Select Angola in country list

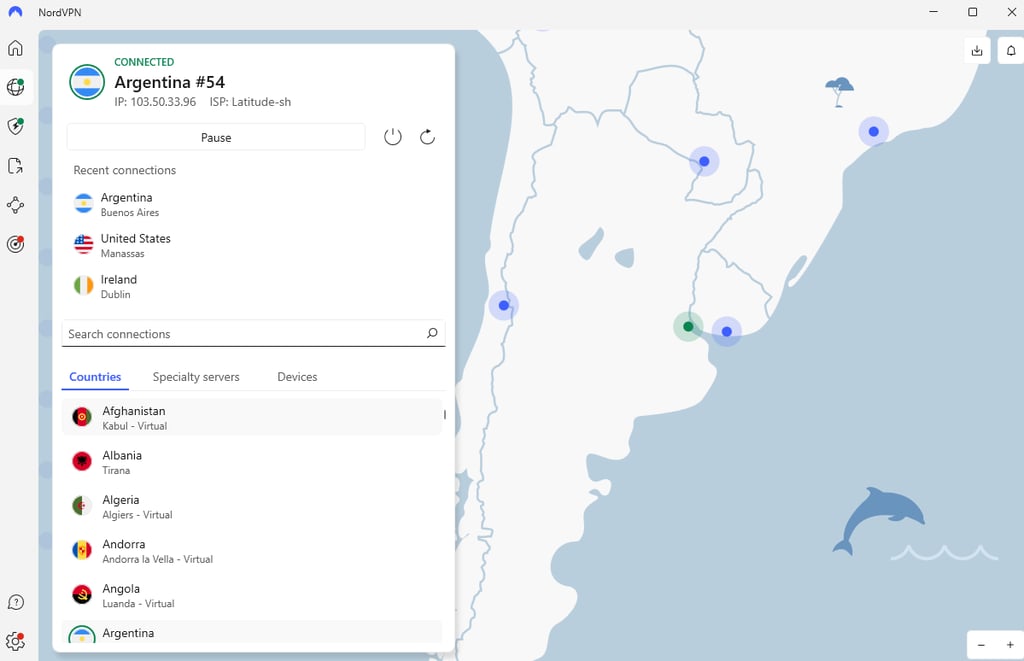[x=252, y=595]
